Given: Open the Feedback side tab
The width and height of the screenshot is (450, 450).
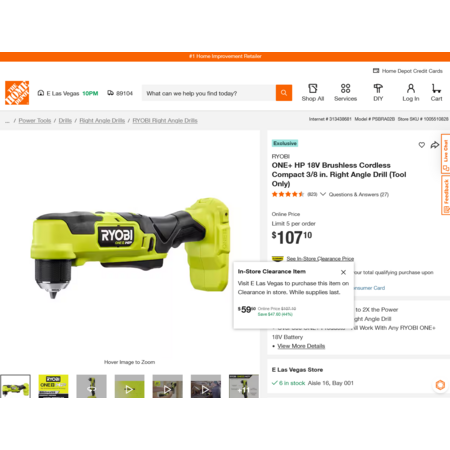Looking at the screenshot, I should 446,195.
